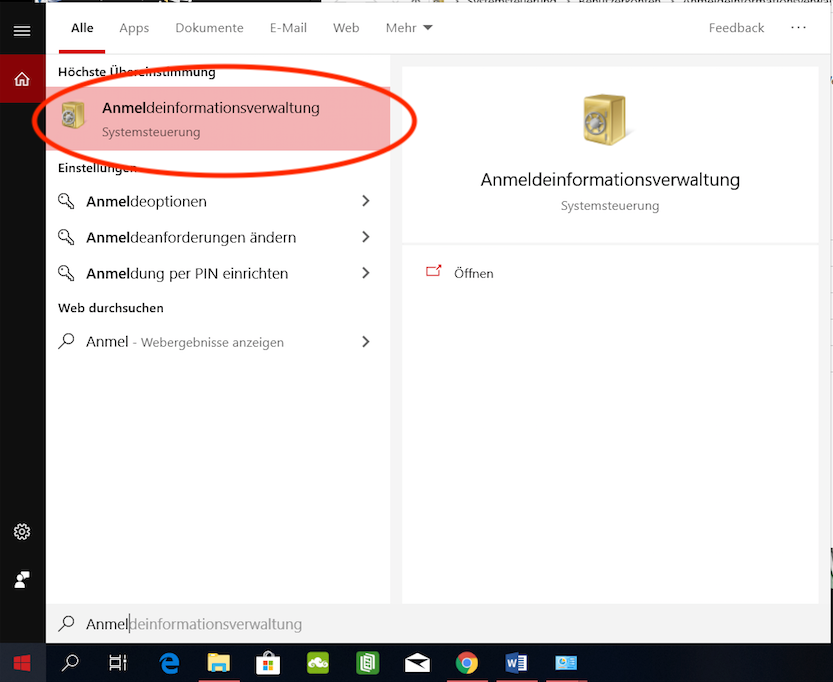Launch Google Chrome from the taskbar
The height and width of the screenshot is (682, 833).
click(466, 663)
